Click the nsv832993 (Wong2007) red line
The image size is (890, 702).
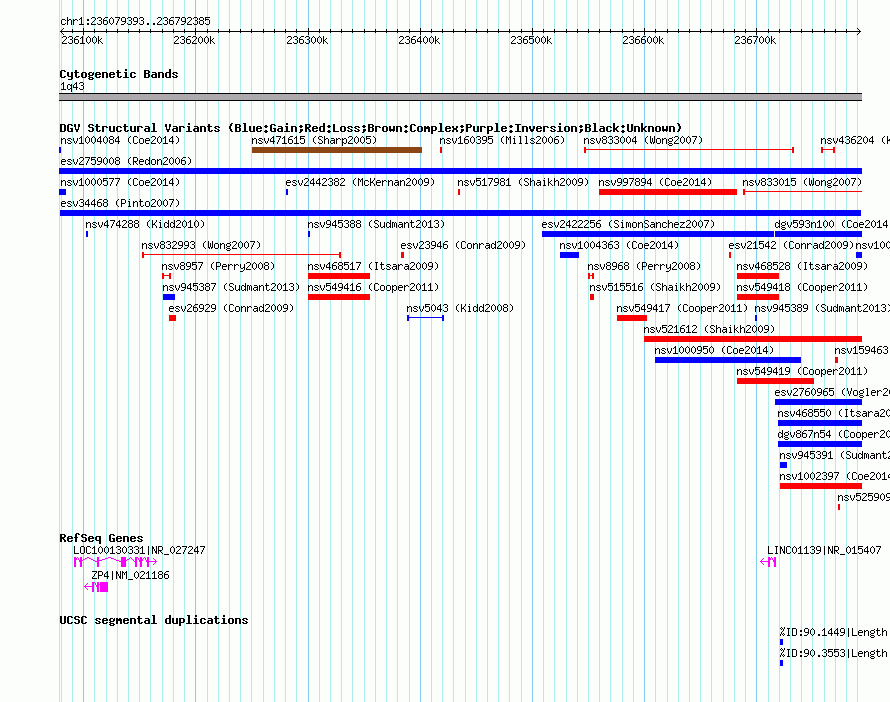(x=241, y=255)
